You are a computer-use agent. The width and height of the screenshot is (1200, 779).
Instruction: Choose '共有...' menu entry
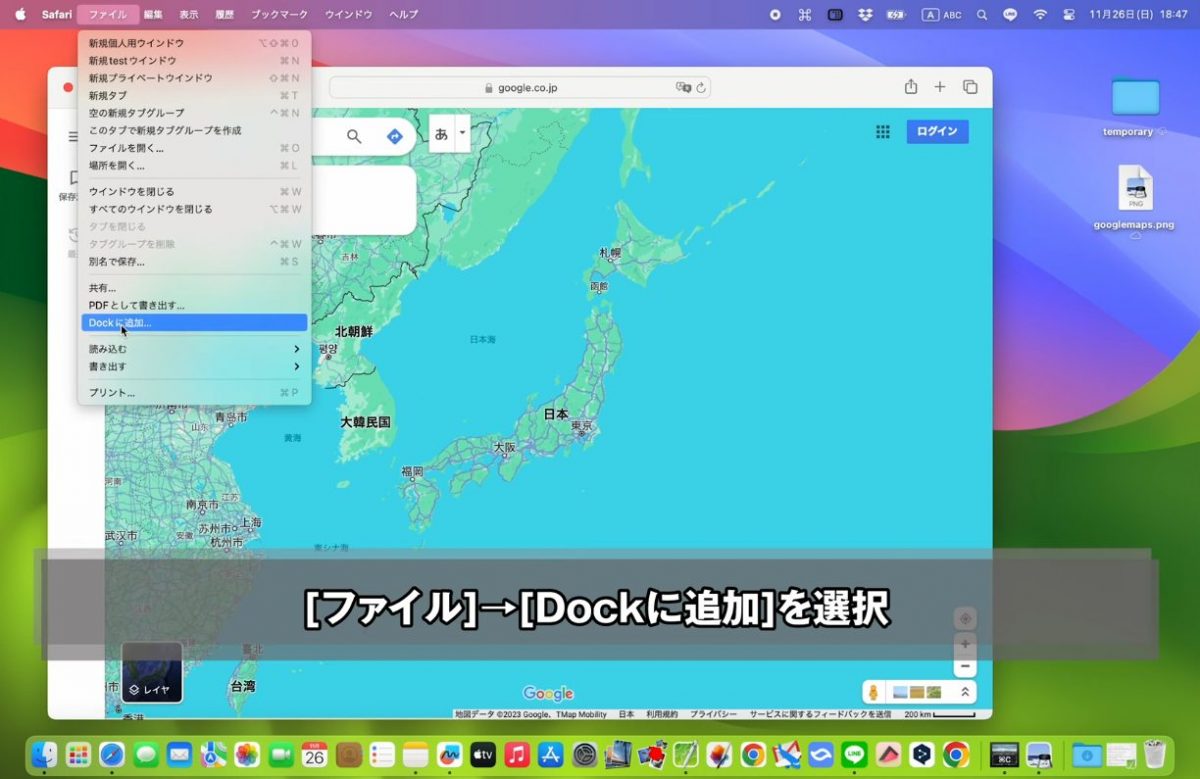pyautogui.click(x=194, y=288)
